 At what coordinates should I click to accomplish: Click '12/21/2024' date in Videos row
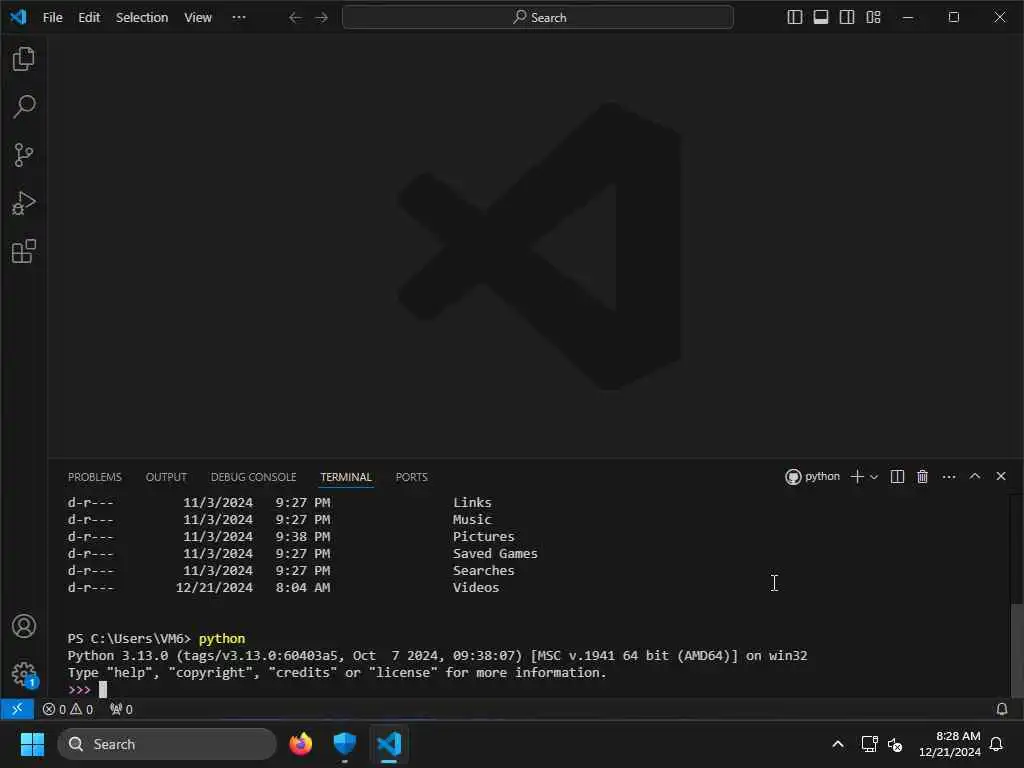coord(214,588)
